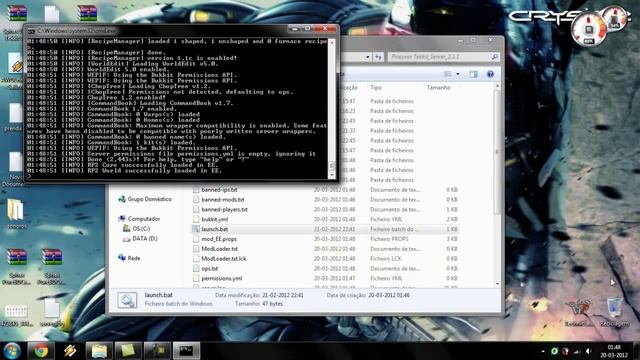Select the bukkit.yml file
Image resolution: width=640 pixels, height=360 pixels.
(215, 219)
